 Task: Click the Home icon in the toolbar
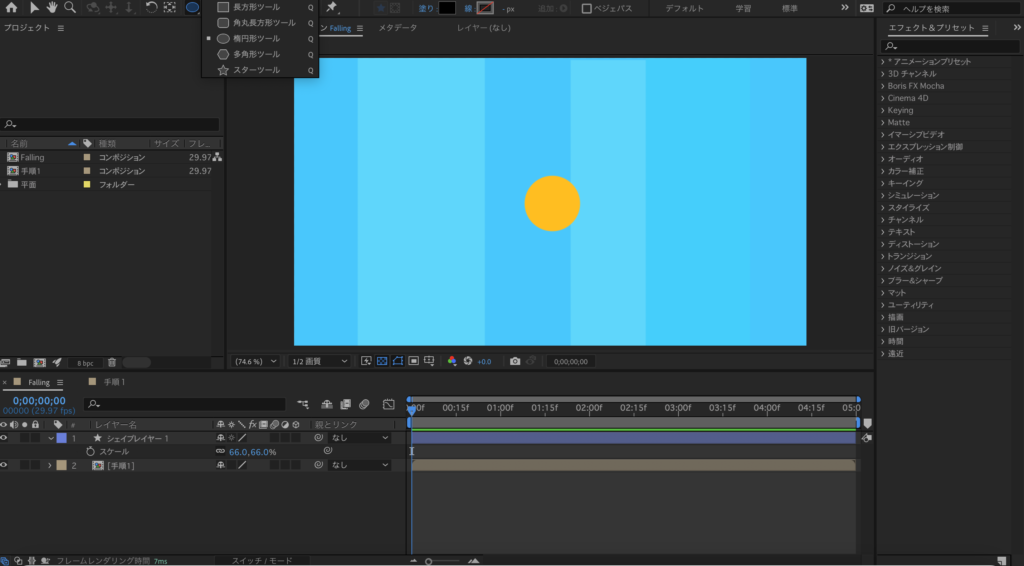point(12,8)
